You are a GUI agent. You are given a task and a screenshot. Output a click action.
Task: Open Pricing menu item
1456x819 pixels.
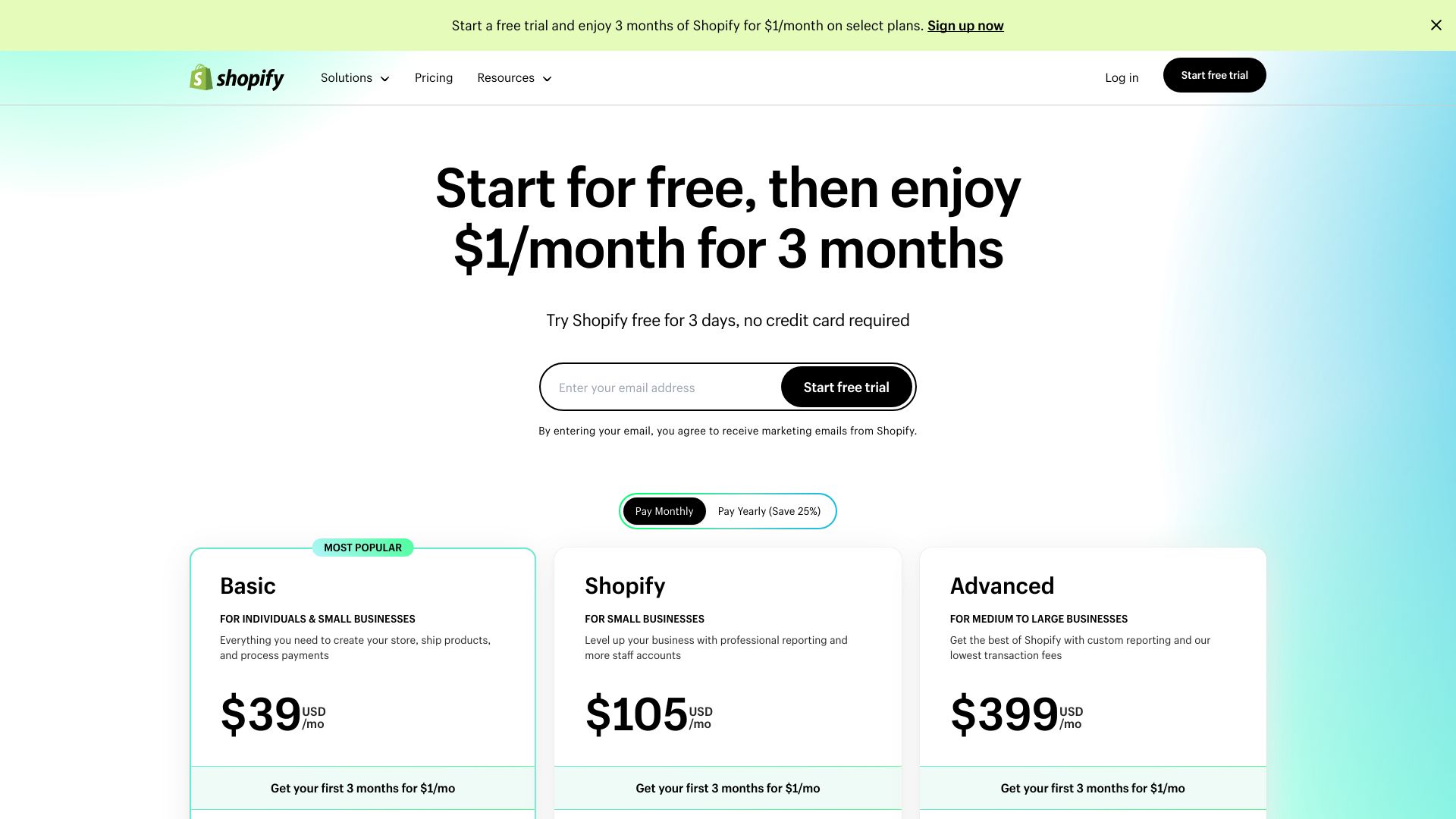(x=433, y=77)
